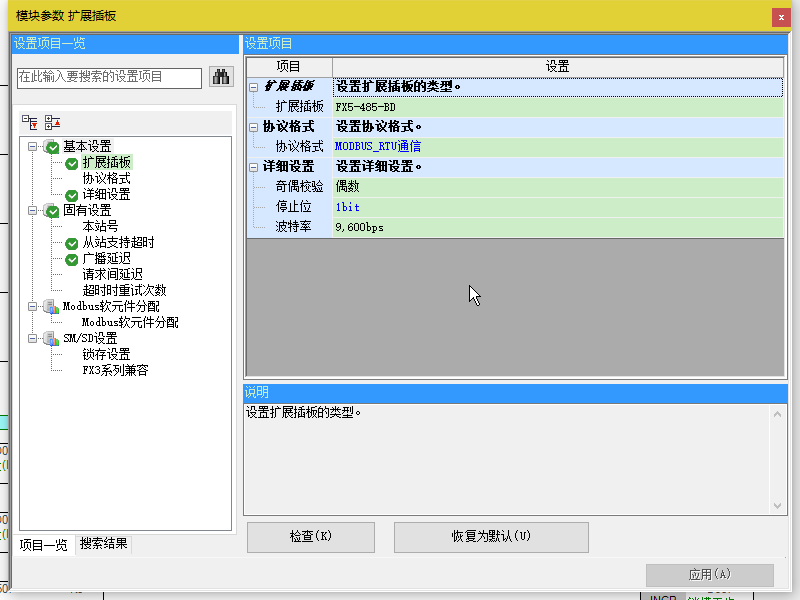Click the 恢复为默认(U) button

tap(491, 537)
